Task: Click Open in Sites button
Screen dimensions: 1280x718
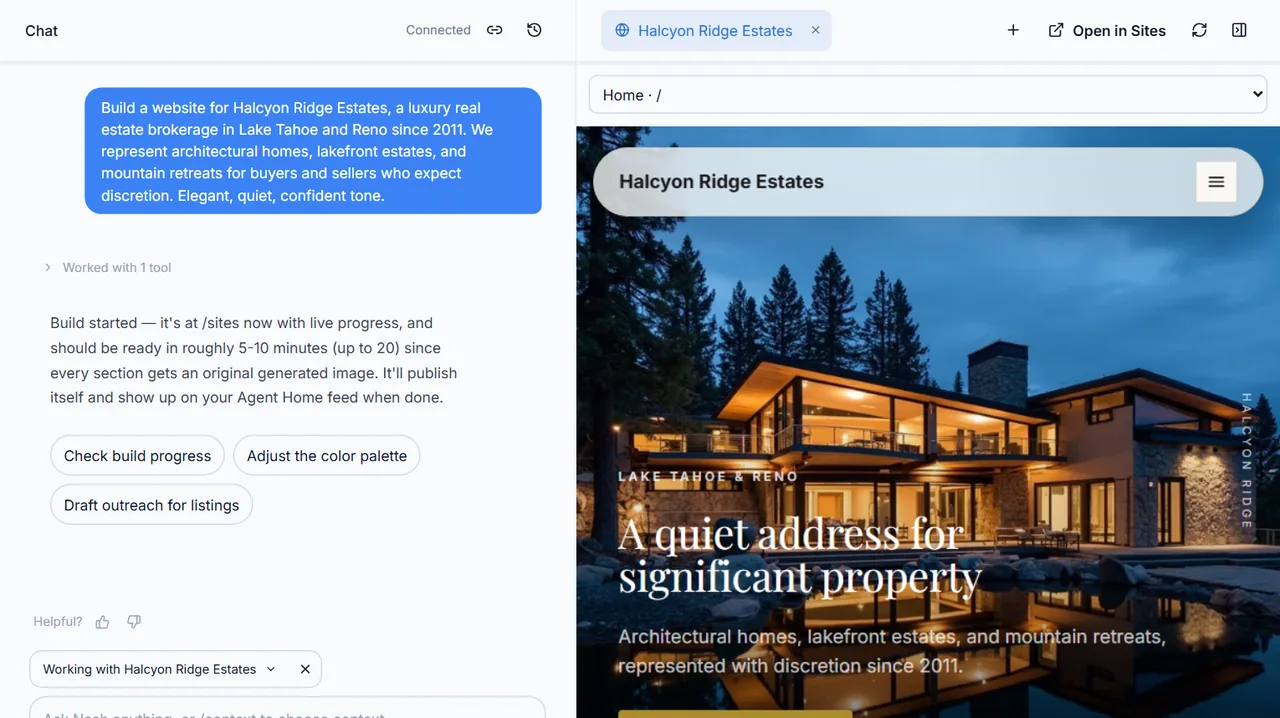Action: tap(1106, 30)
